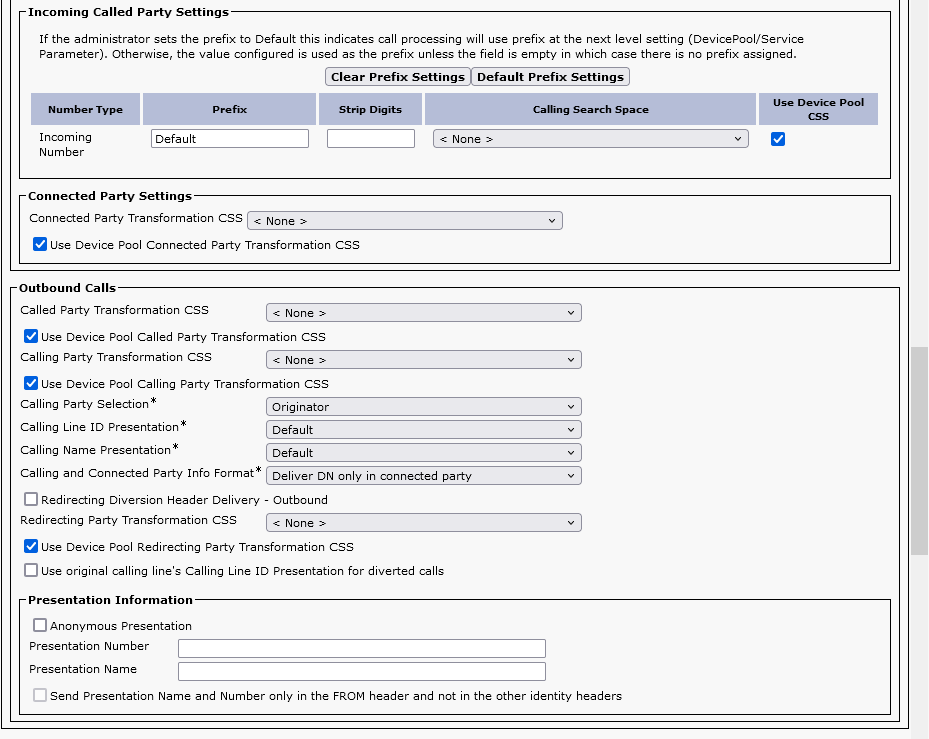Toggle Use Device Pool Redirecting Party Transformation CSS
929x739 pixels.
(x=31, y=546)
